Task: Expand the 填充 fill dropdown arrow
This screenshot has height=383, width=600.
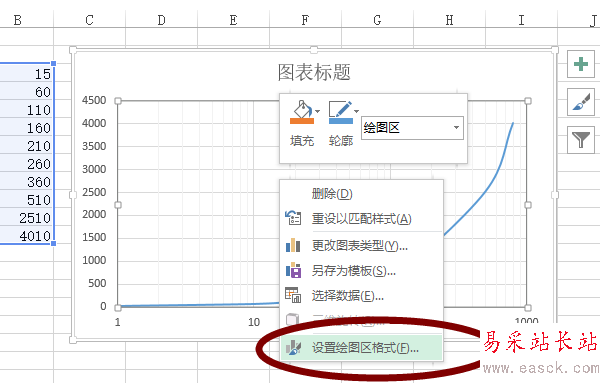Action: [x=318, y=111]
